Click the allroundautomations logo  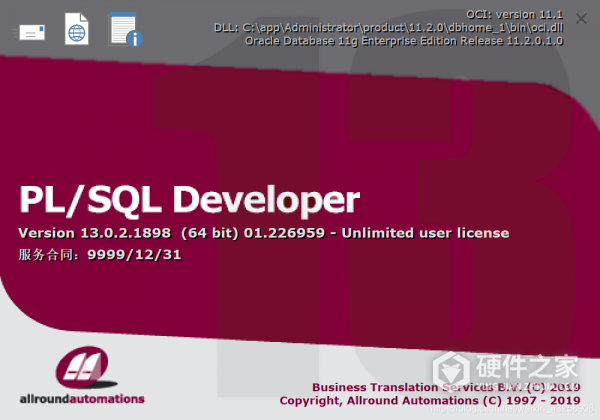82,375
